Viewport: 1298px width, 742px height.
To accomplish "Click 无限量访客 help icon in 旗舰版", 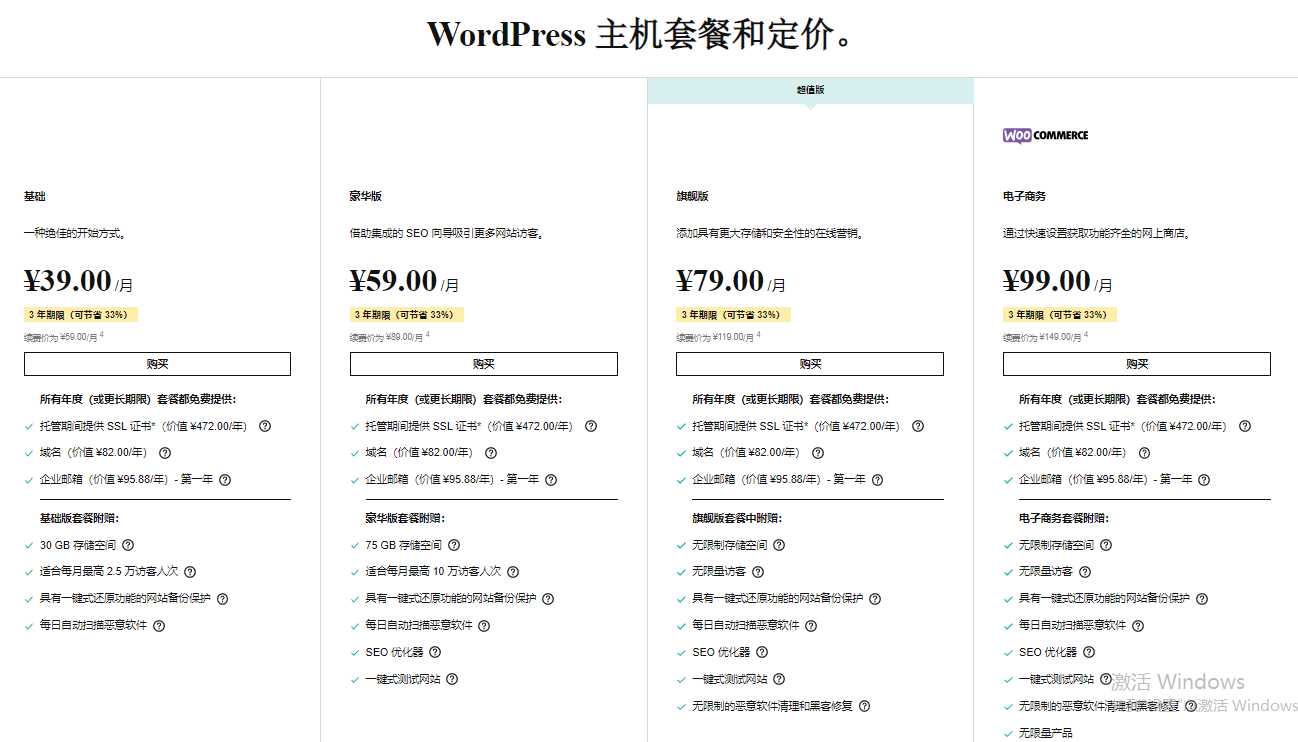I will click(758, 572).
